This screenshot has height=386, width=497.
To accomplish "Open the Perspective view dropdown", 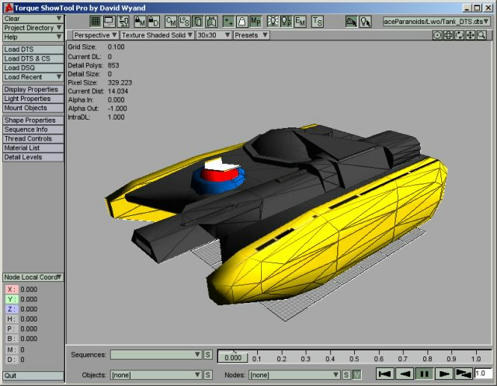I will coord(95,35).
